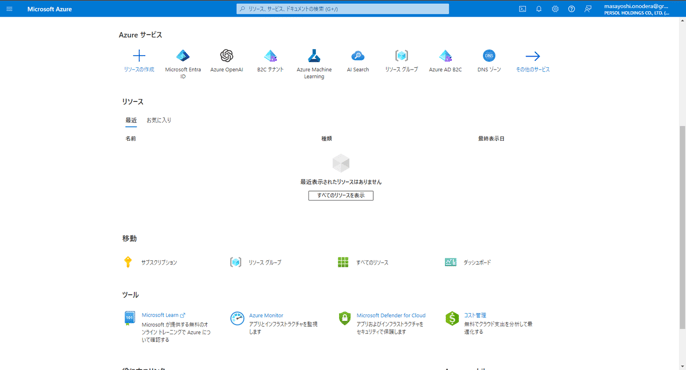Click the other services arrow

tap(533, 56)
